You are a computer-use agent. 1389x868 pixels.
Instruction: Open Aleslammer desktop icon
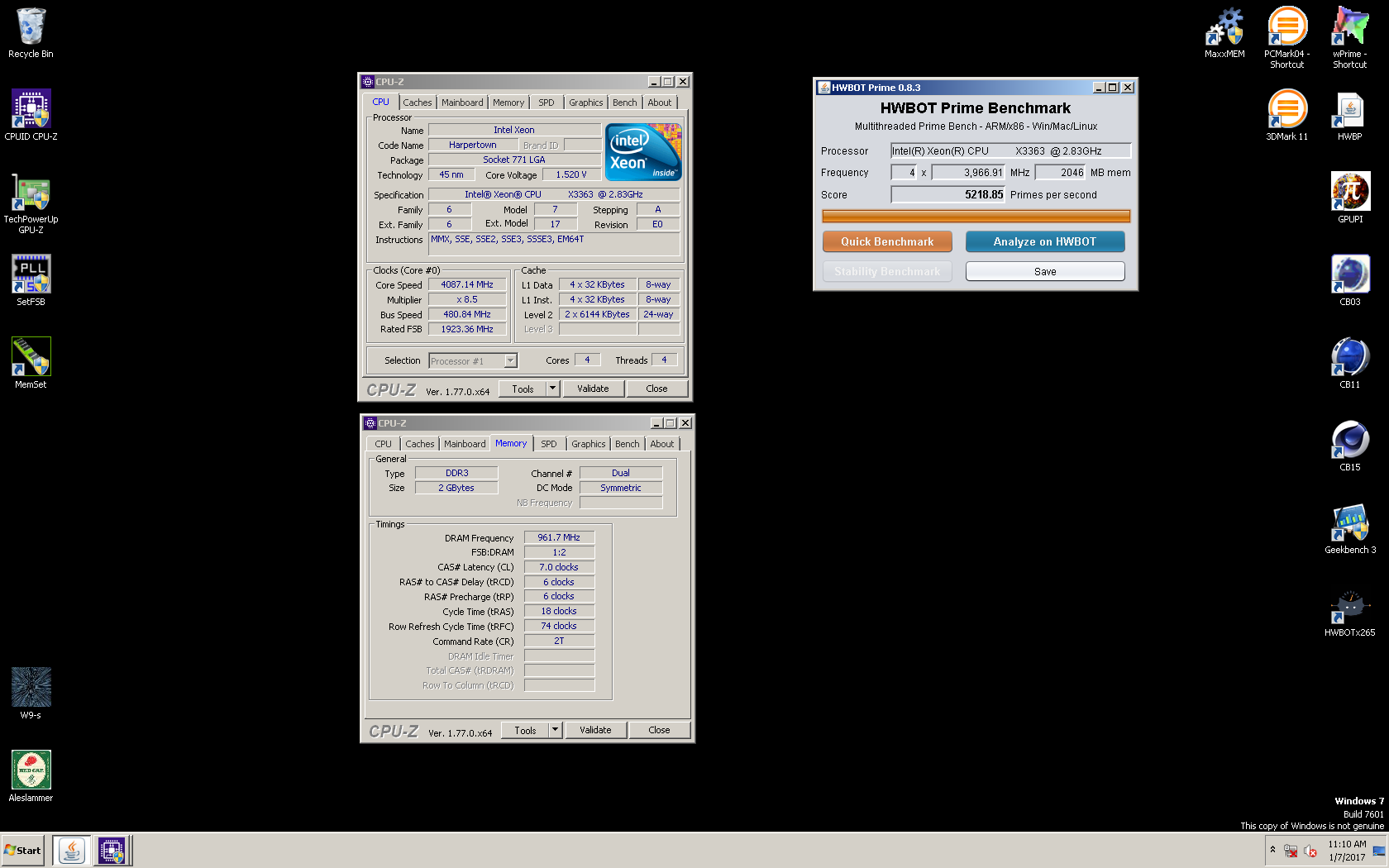[x=31, y=776]
